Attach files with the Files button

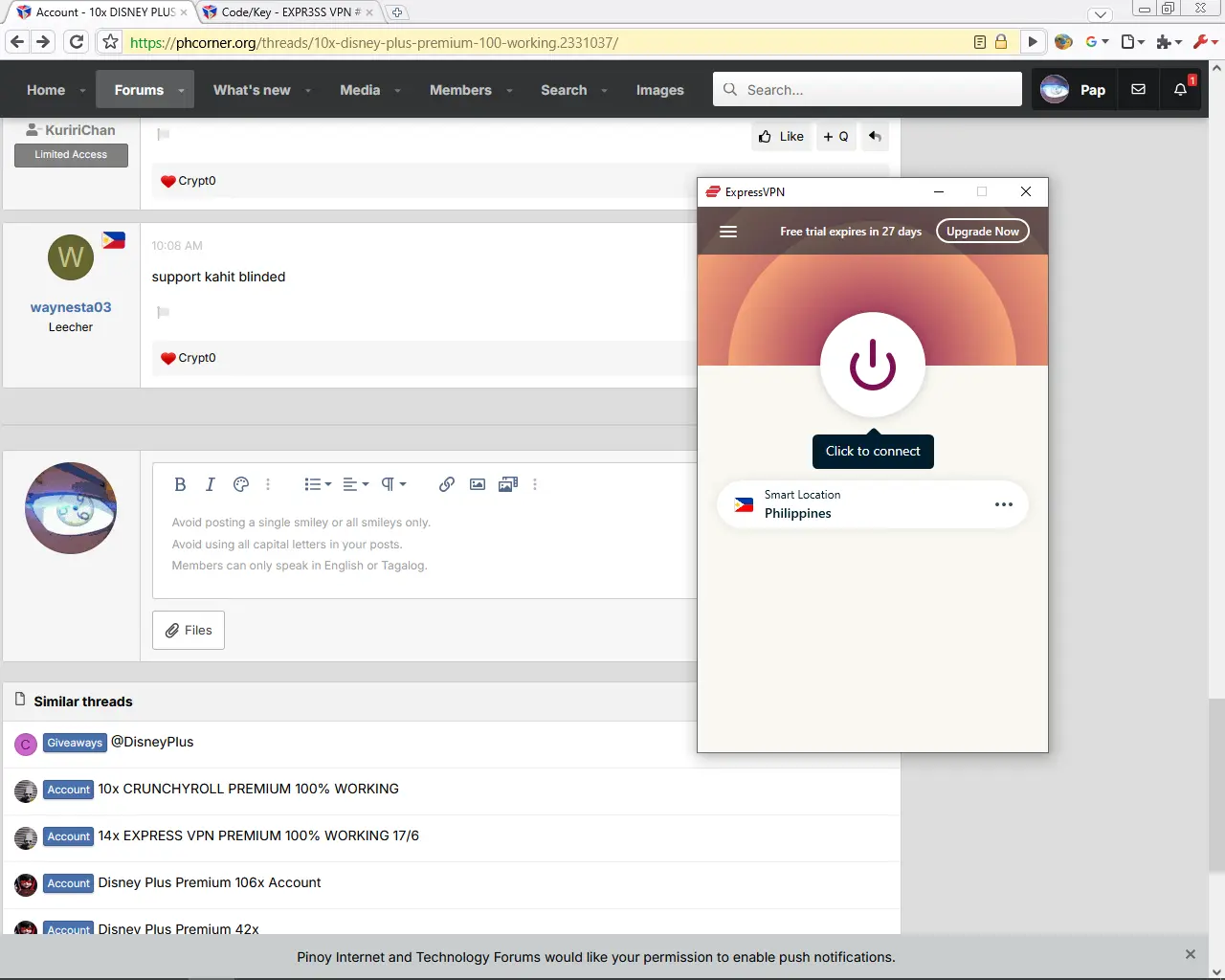pyautogui.click(x=189, y=630)
